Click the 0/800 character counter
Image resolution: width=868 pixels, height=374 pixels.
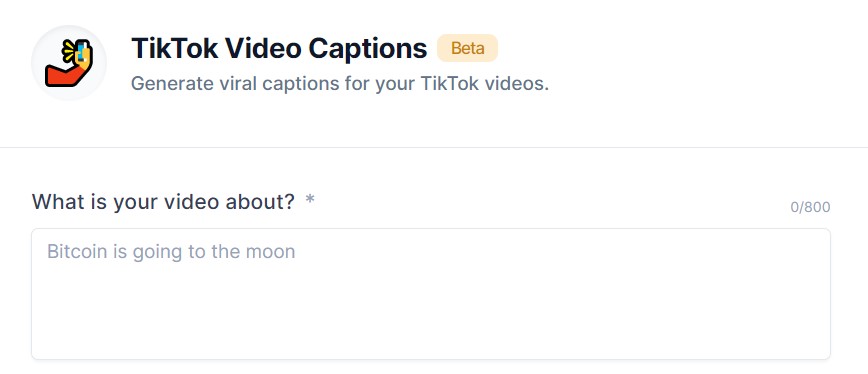click(x=810, y=207)
